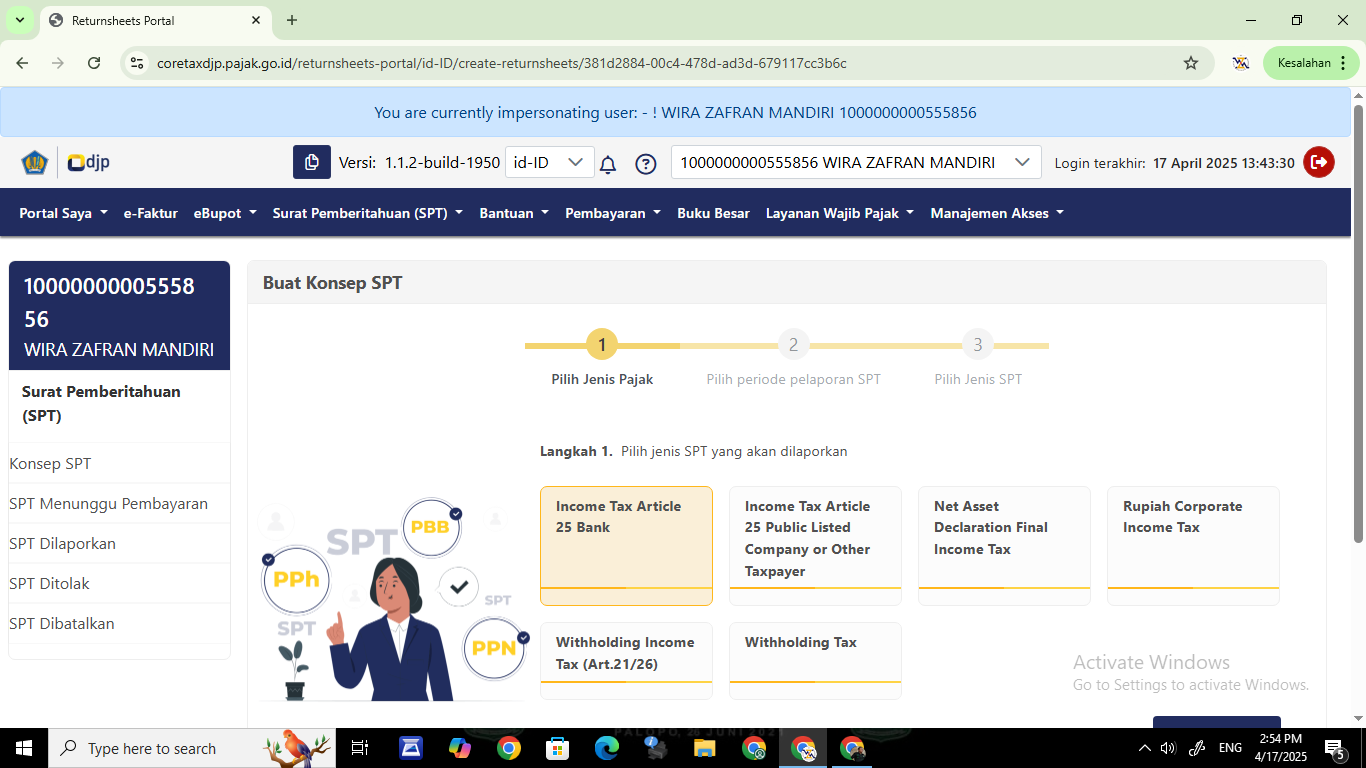1366x768 pixels.
Task: Choose Withholding Income Tax (Art.21/26) card
Action: (x=626, y=659)
